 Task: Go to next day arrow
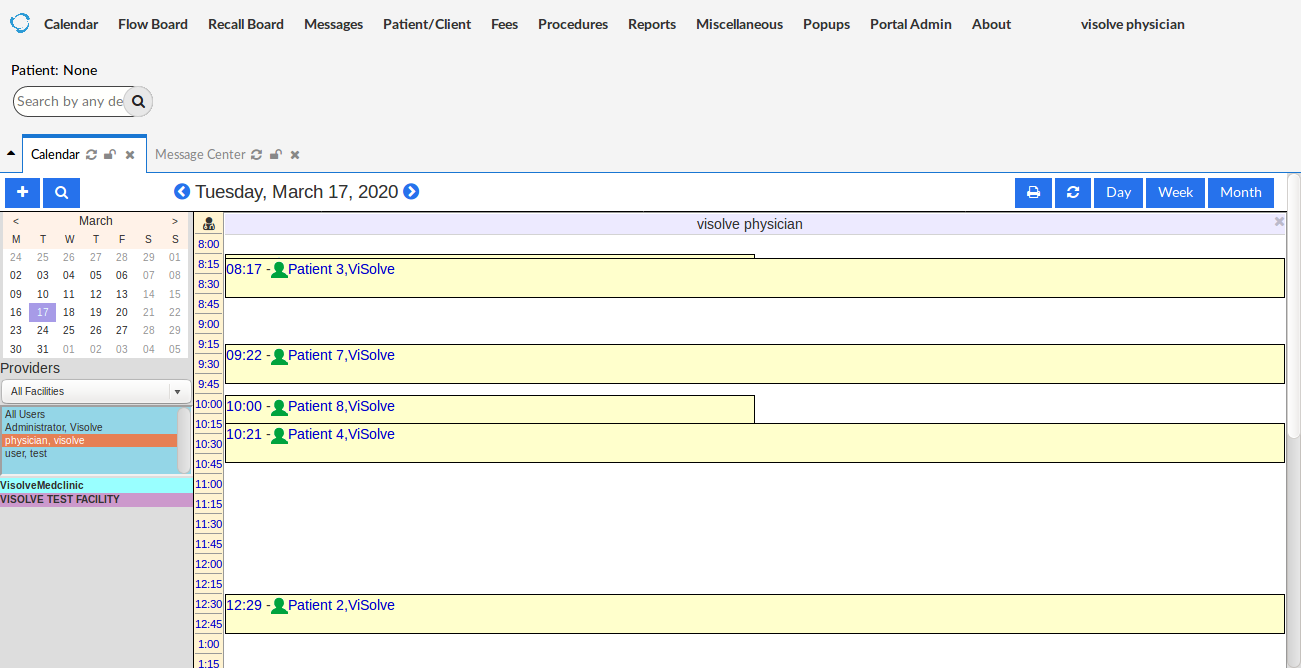411,191
